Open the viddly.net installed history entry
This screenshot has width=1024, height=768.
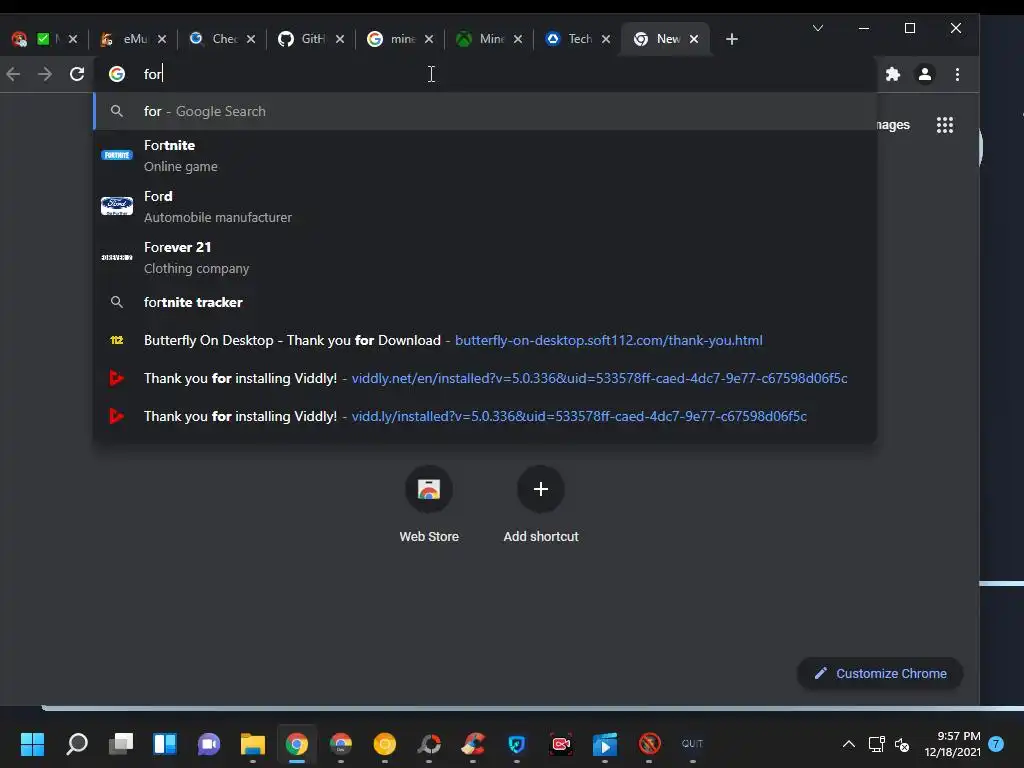(x=485, y=378)
